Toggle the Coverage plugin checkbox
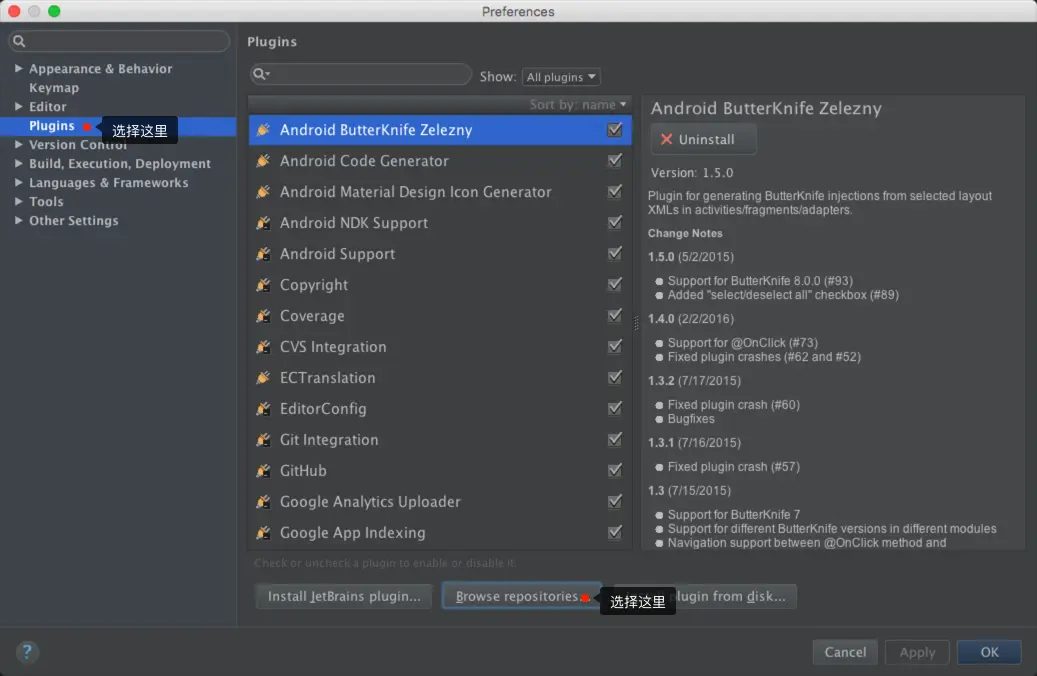The width and height of the screenshot is (1037, 676). click(x=614, y=316)
